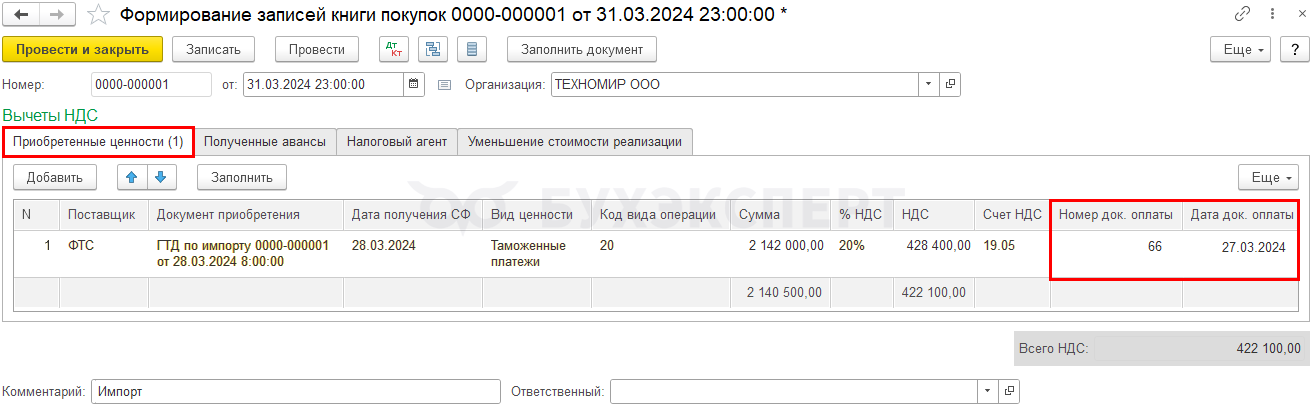Add document to favorites with the star

coord(98,15)
